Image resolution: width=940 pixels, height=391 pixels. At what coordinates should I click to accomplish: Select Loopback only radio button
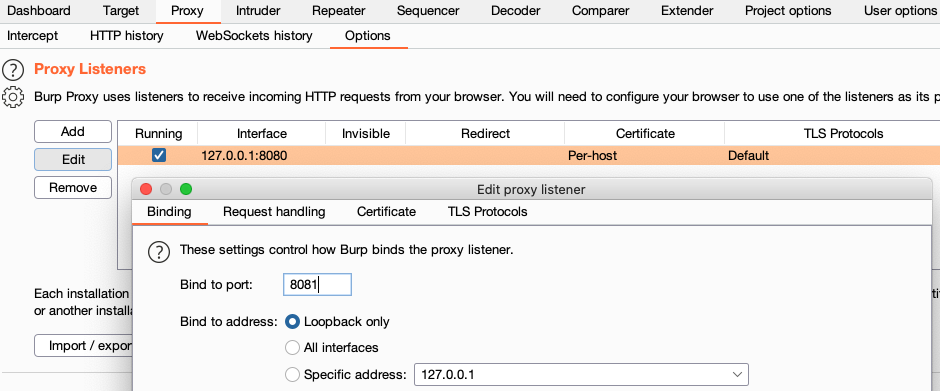click(292, 322)
